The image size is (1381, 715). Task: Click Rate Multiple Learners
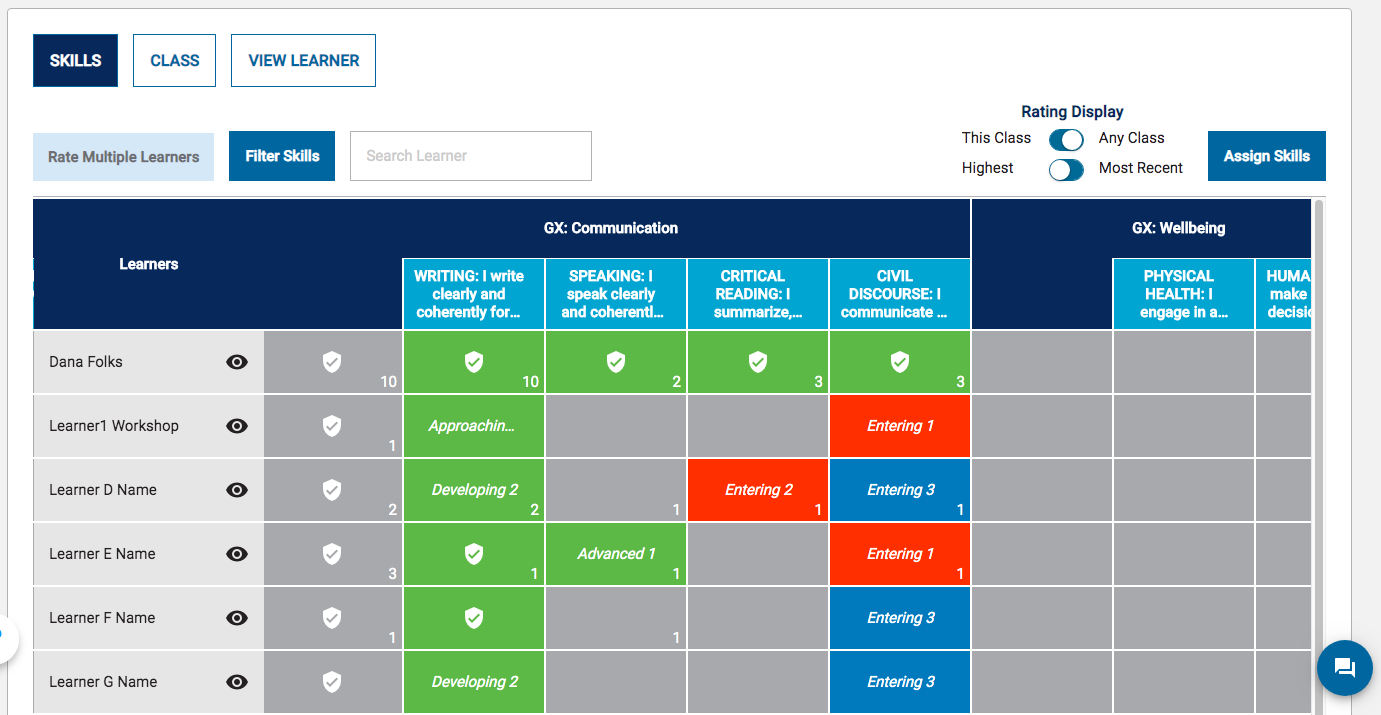(122, 156)
